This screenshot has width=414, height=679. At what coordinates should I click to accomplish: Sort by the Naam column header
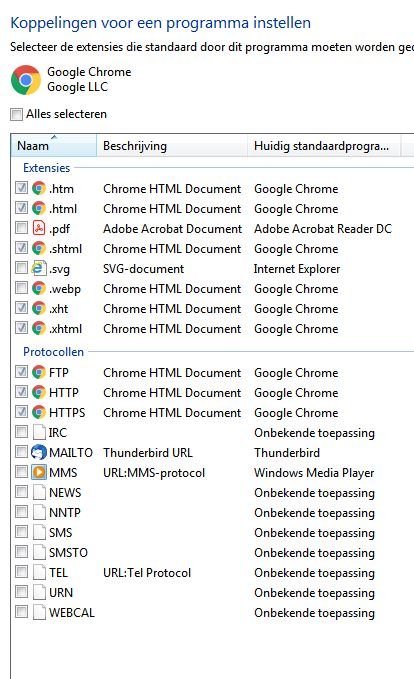(x=54, y=146)
